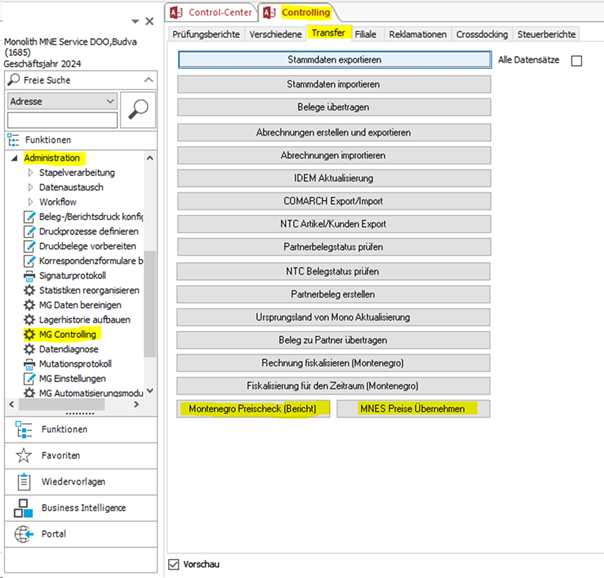Viewport: 604px width, 578px height.
Task: Open the Business Intelligence icon
Action: tap(24, 508)
